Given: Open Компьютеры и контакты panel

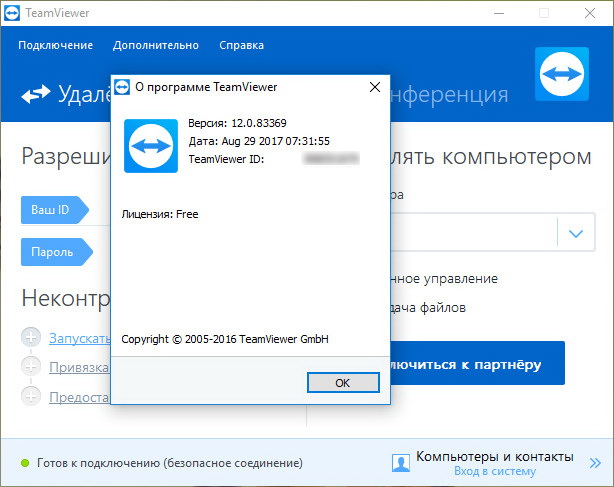Looking at the screenshot, I should [495, 456].
